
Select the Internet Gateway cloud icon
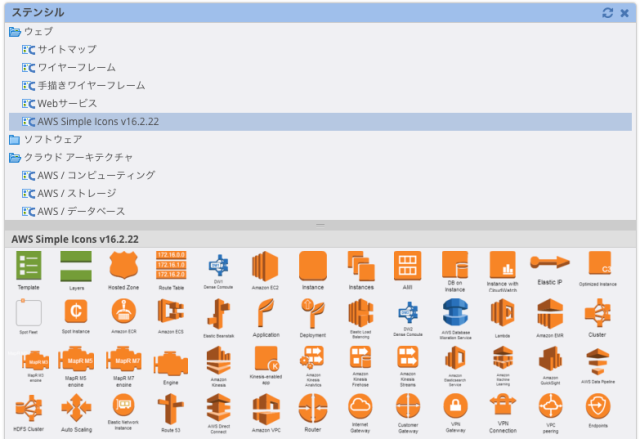pyautogui.click(x=360, y=406)
